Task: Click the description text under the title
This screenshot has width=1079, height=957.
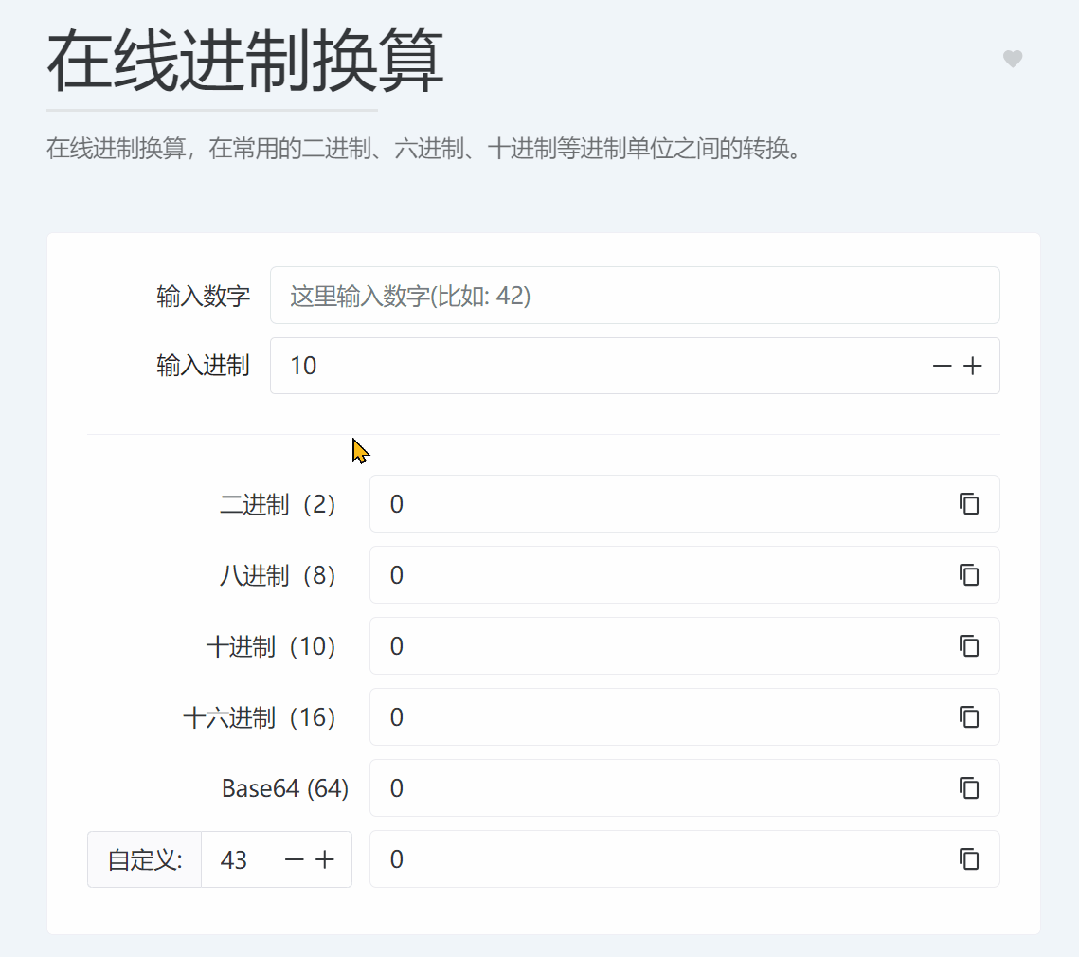Action: tap(424, 148)
